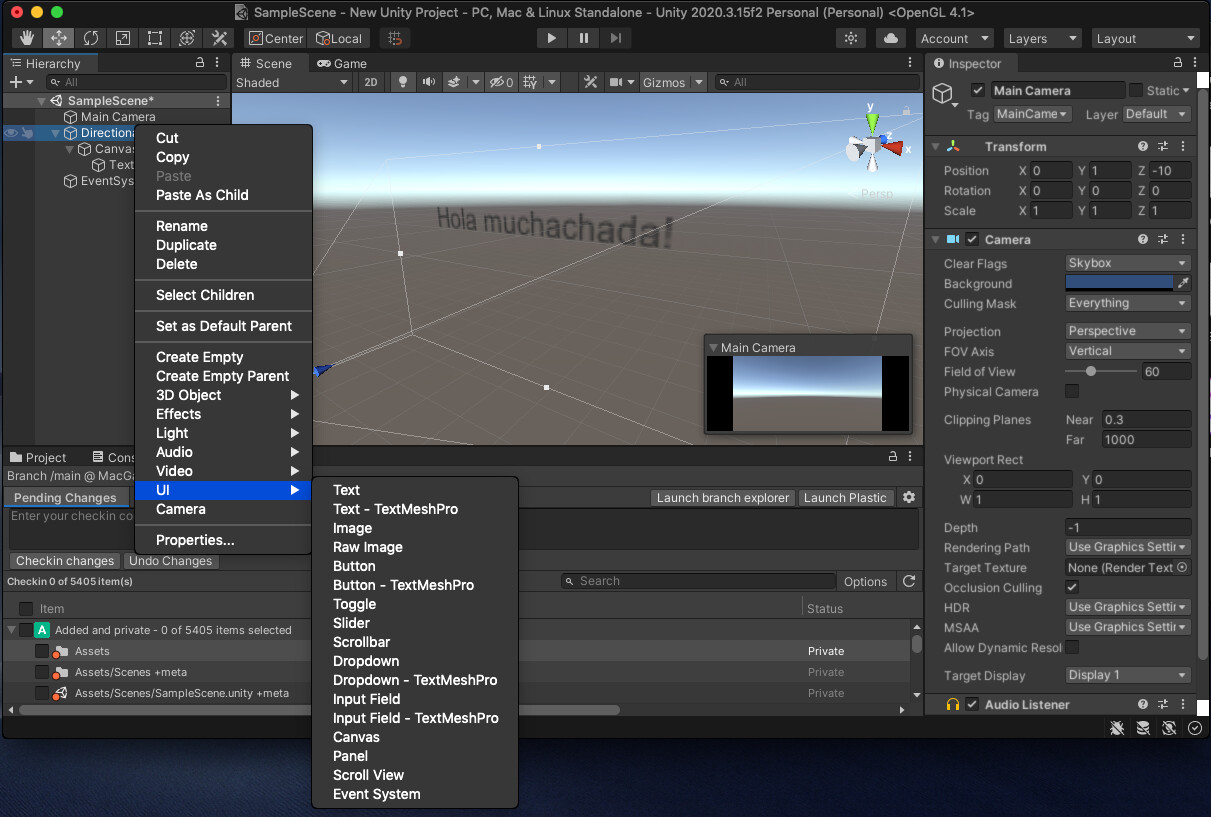Select the Scale tool
This screenshot has width=1211, height=817.
click(x=123, y=38)
